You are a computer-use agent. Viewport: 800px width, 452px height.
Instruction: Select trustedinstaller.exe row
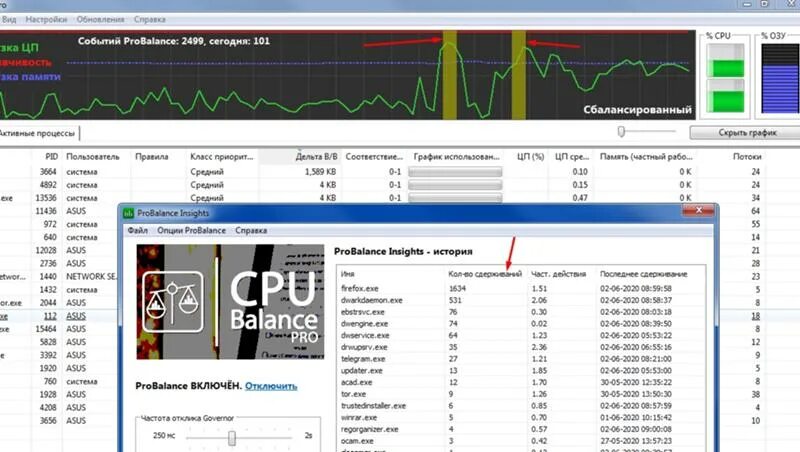point(520,406)
